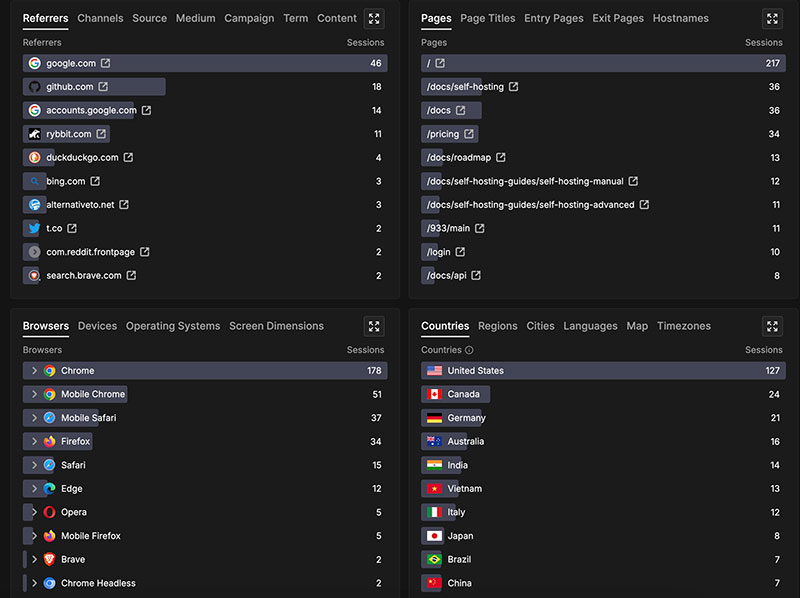Viewport: 800px width, 598px height.
Task: Switch to the Devices tab
Action: point(97,326)
